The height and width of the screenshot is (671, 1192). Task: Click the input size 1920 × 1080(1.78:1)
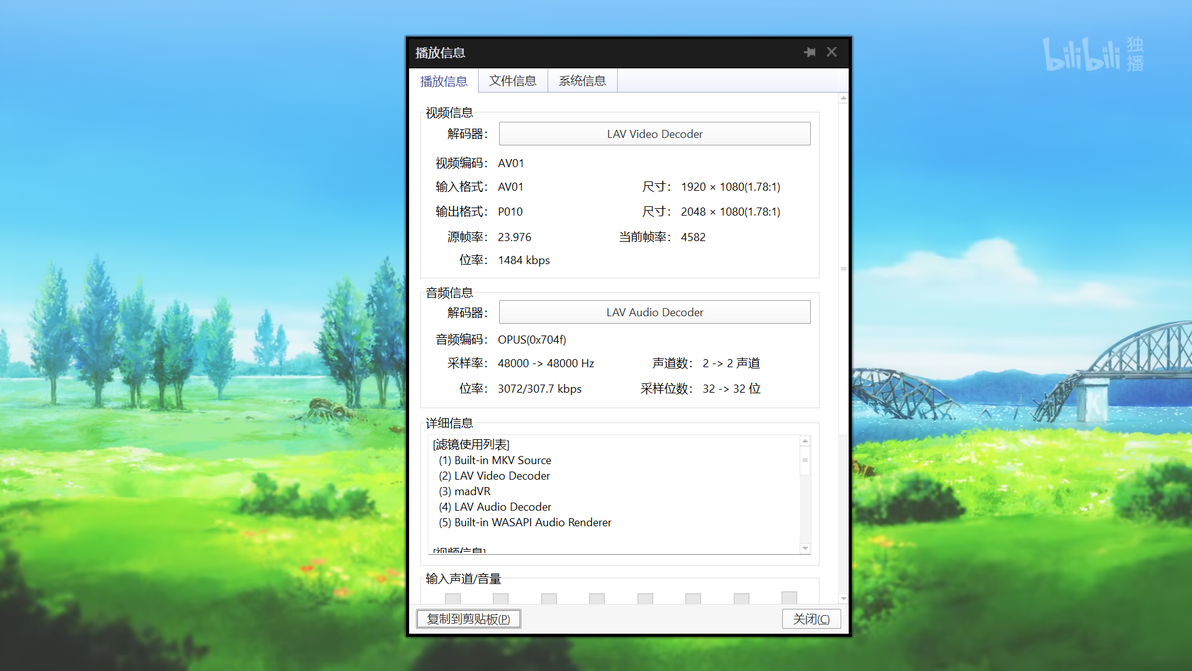(731, 187)
